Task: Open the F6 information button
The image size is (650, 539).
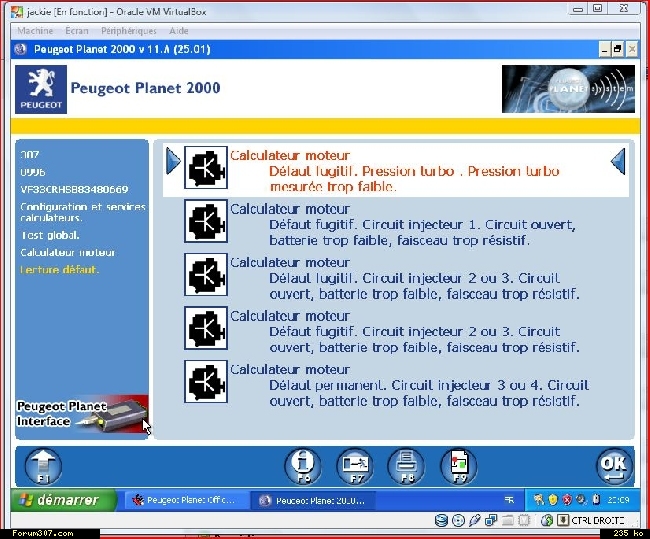Action: coord(303,466)
